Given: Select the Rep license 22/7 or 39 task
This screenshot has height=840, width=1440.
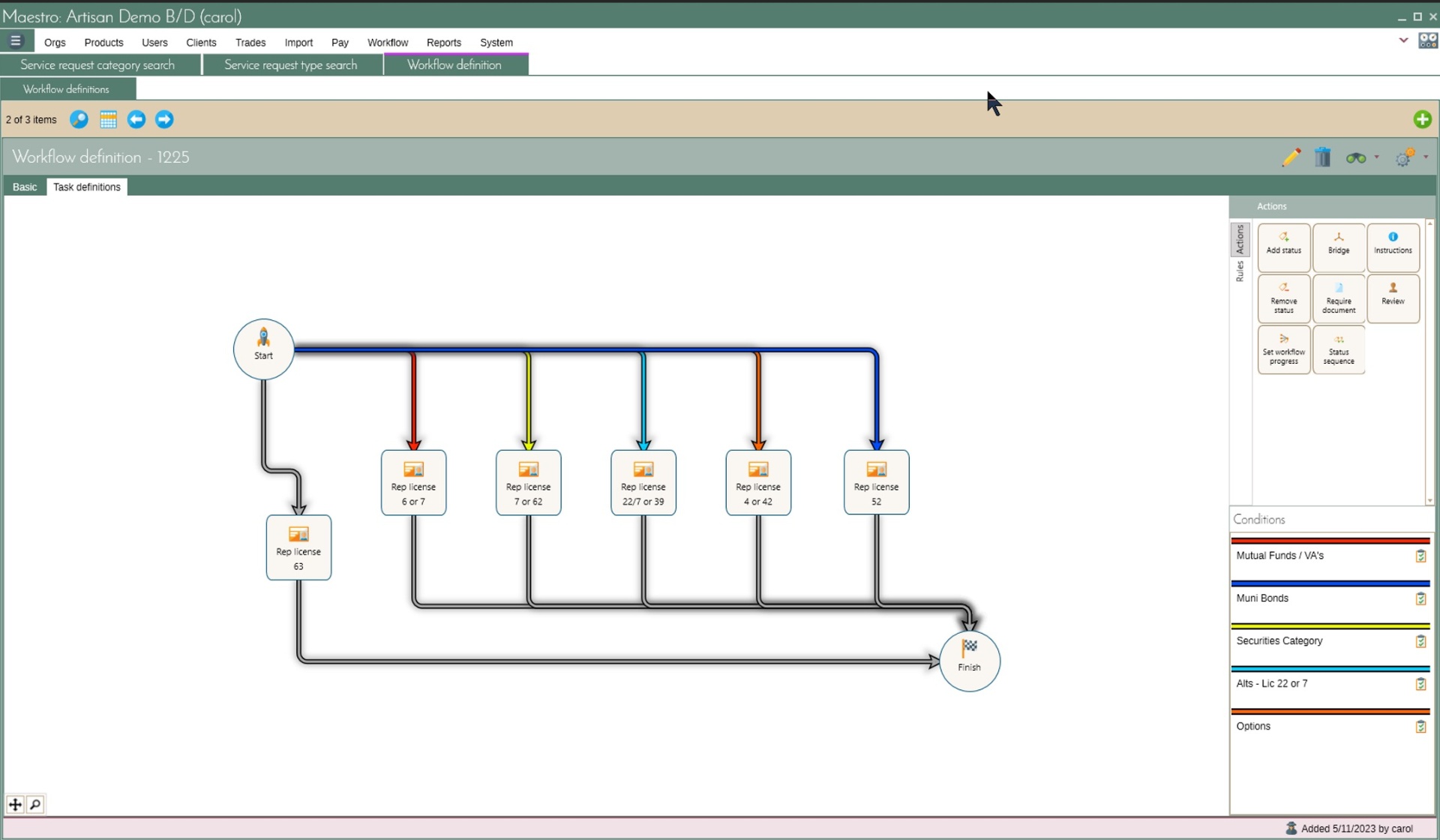Looking at the screenshot, I should click(643, 482).
